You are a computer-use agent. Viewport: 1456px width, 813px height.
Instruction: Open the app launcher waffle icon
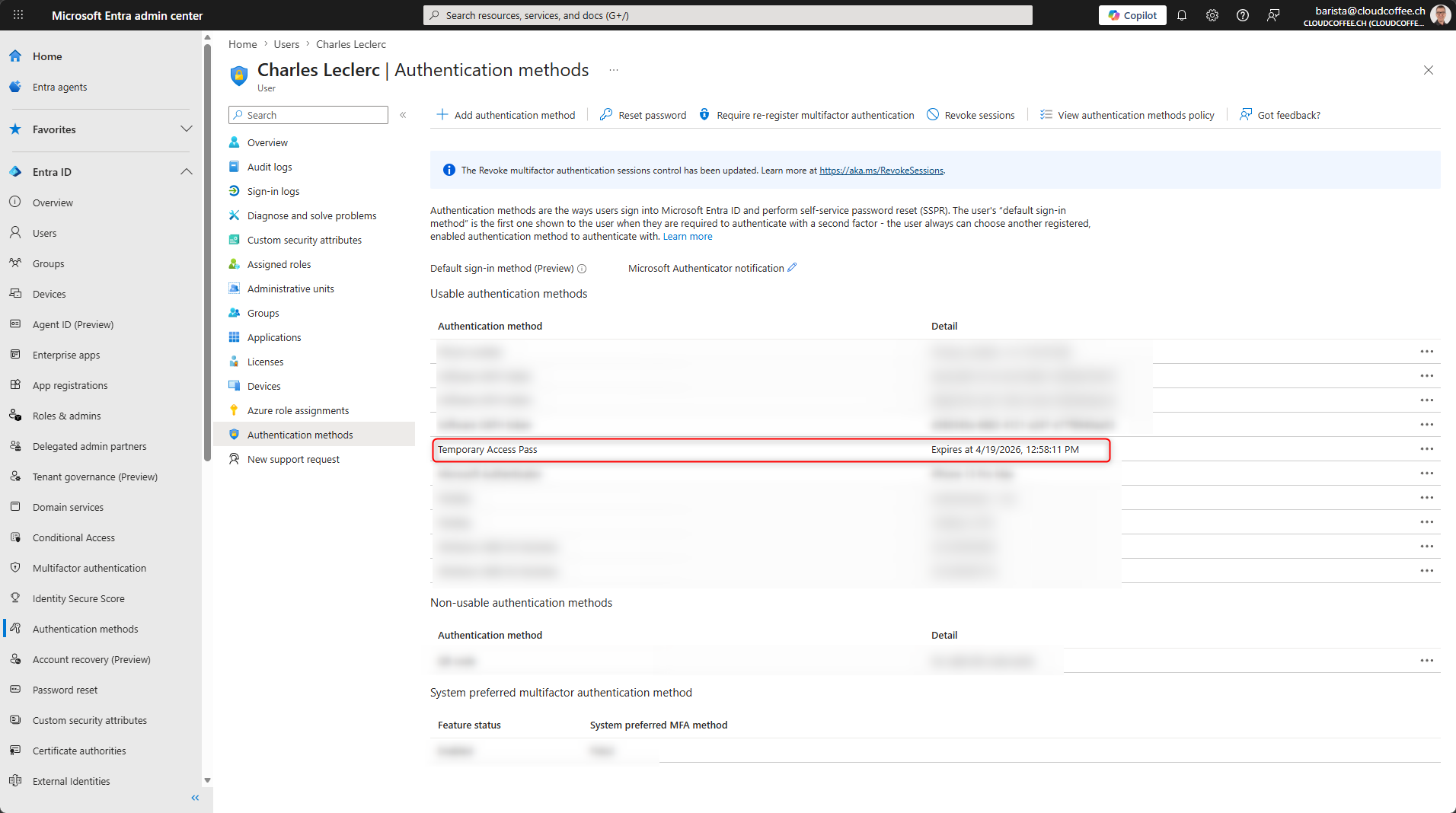[x=18, y=15]
